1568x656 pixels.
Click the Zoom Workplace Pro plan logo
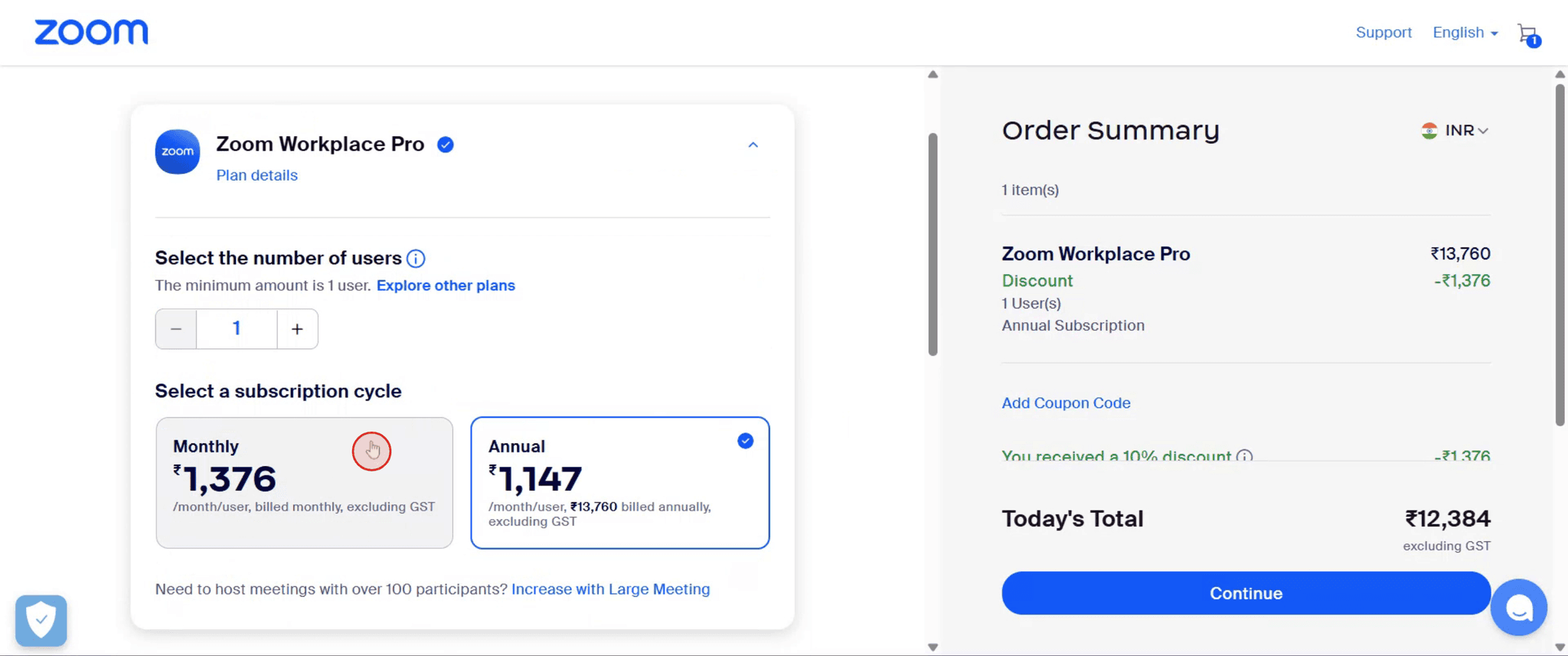[x=177, y=152]
